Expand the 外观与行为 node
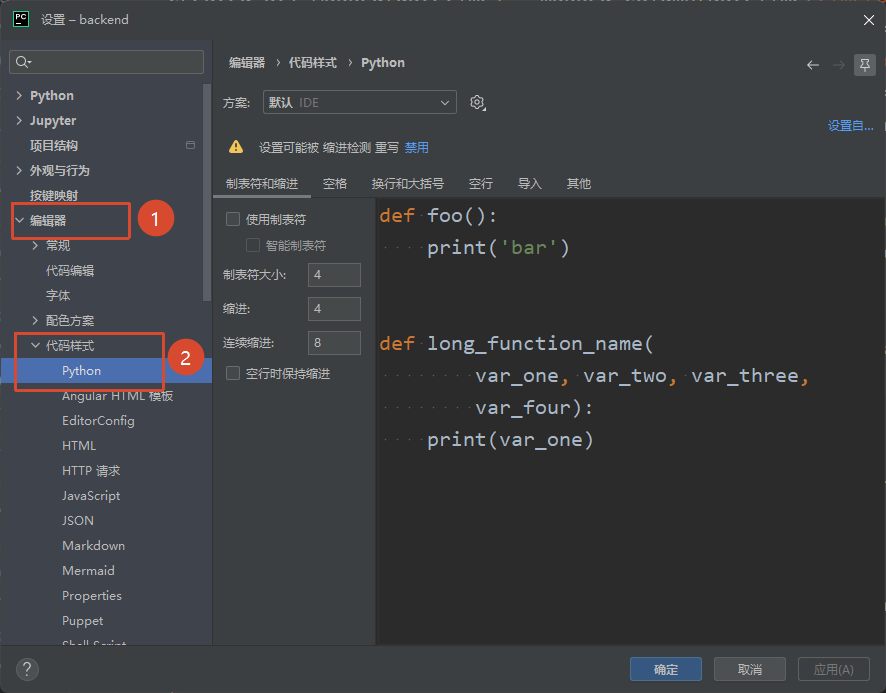 pos(19,170)
